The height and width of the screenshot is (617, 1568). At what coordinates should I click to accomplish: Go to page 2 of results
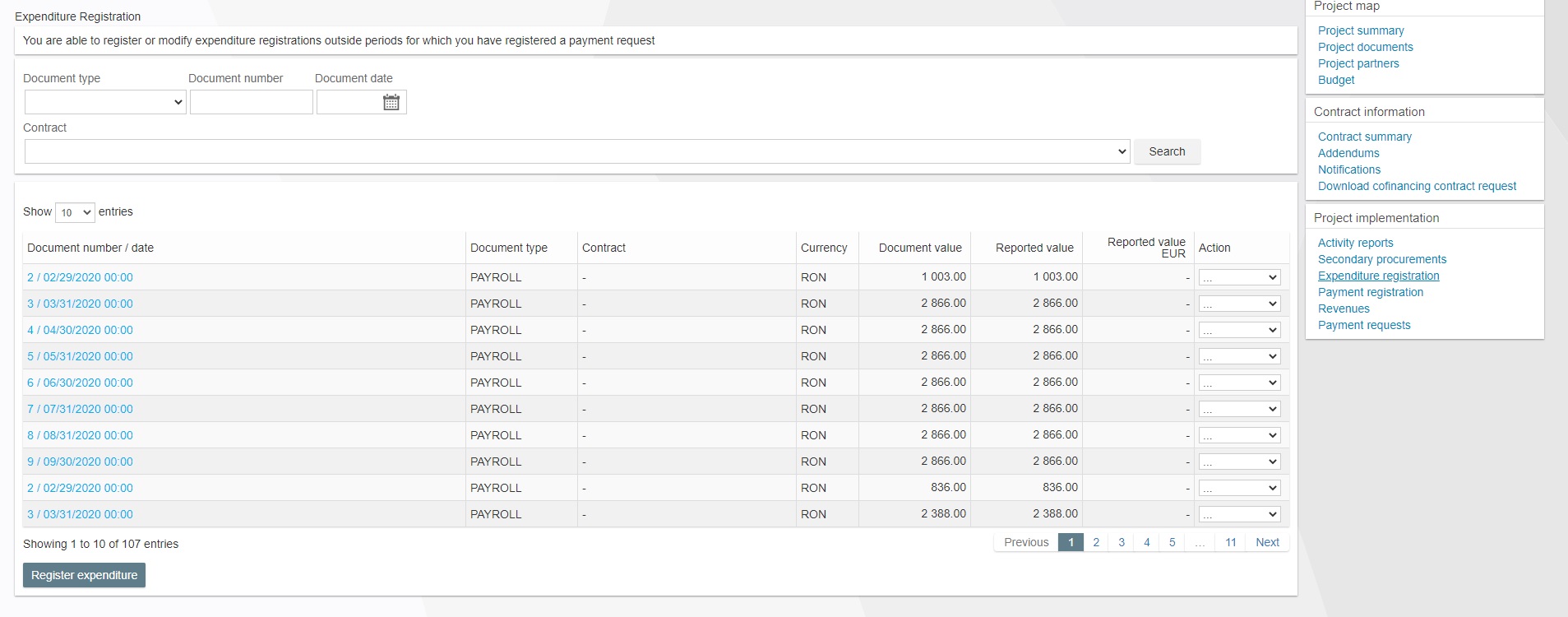(x=1095, y=542)
